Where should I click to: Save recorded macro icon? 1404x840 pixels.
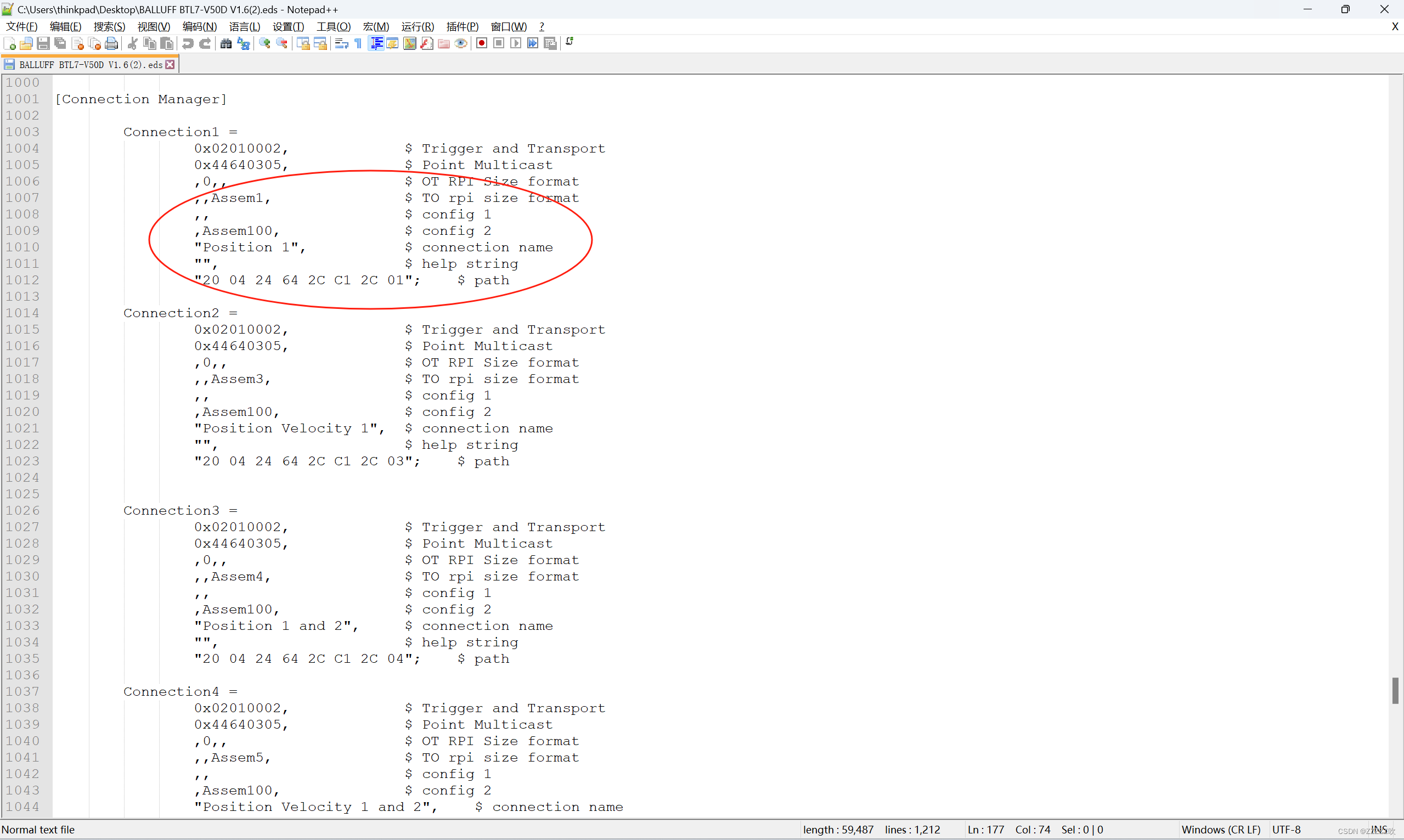[550, 43]
